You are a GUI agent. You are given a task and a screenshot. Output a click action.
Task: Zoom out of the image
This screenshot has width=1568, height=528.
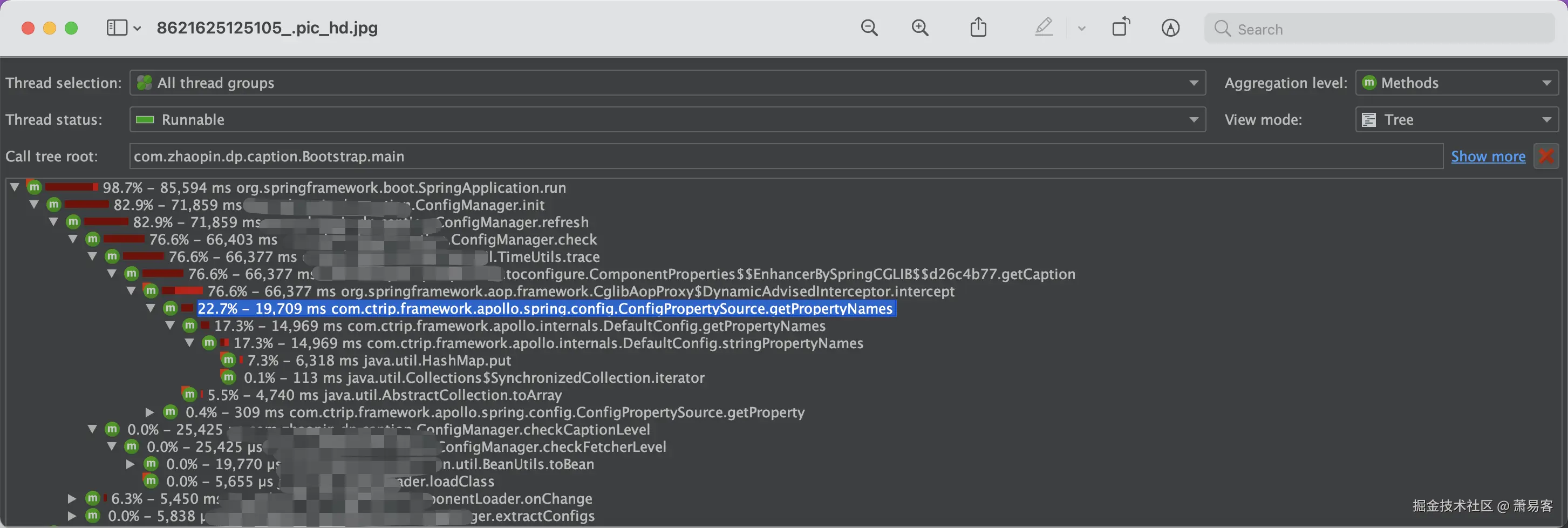[869, 28]
